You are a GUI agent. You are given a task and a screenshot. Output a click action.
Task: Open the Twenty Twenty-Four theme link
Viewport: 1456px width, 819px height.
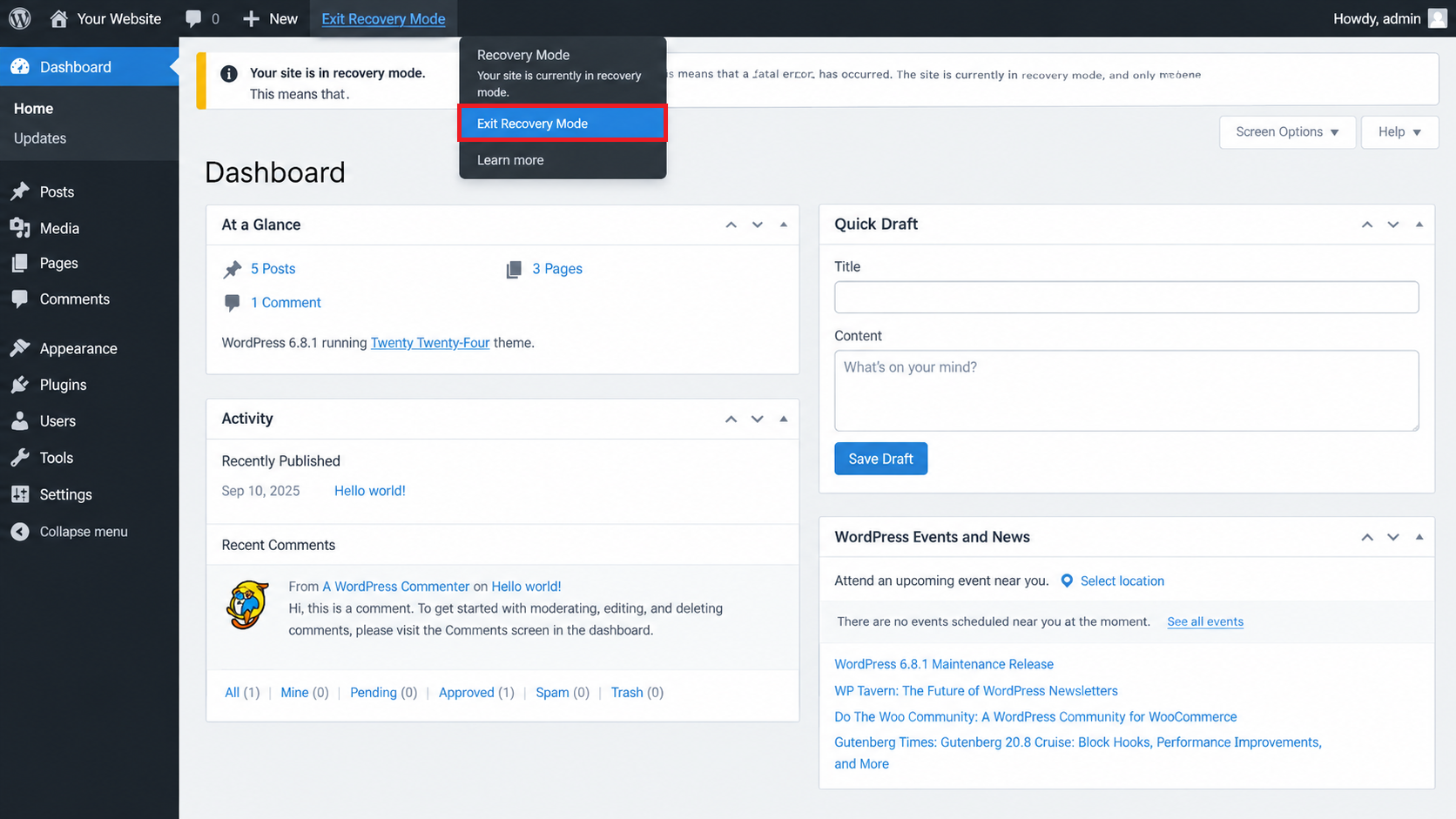coord(430,343)
